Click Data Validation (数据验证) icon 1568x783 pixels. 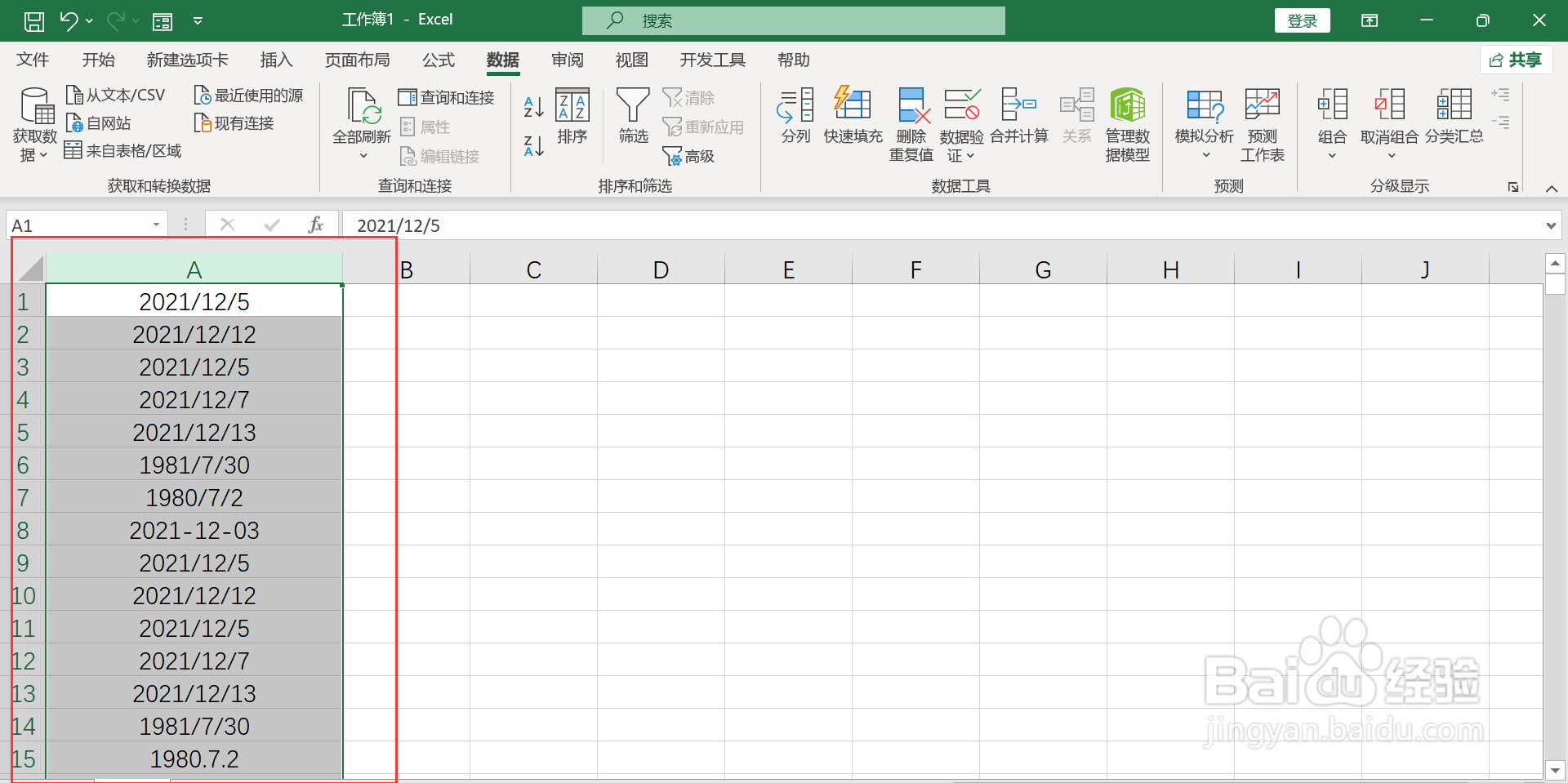pos(961,105)
